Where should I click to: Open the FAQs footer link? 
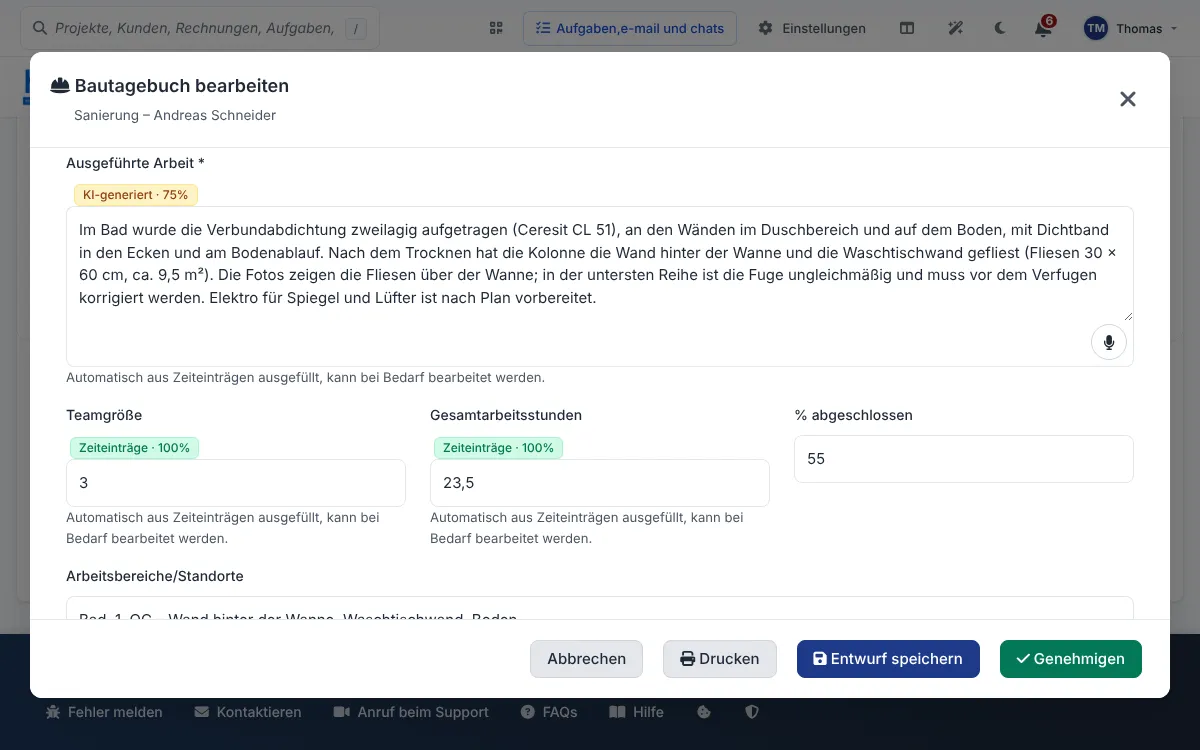point(549,712)
